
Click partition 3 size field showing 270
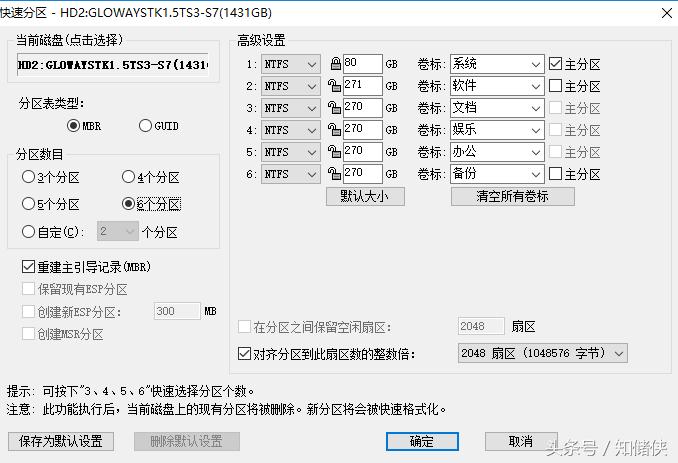[x=363, y=108]
